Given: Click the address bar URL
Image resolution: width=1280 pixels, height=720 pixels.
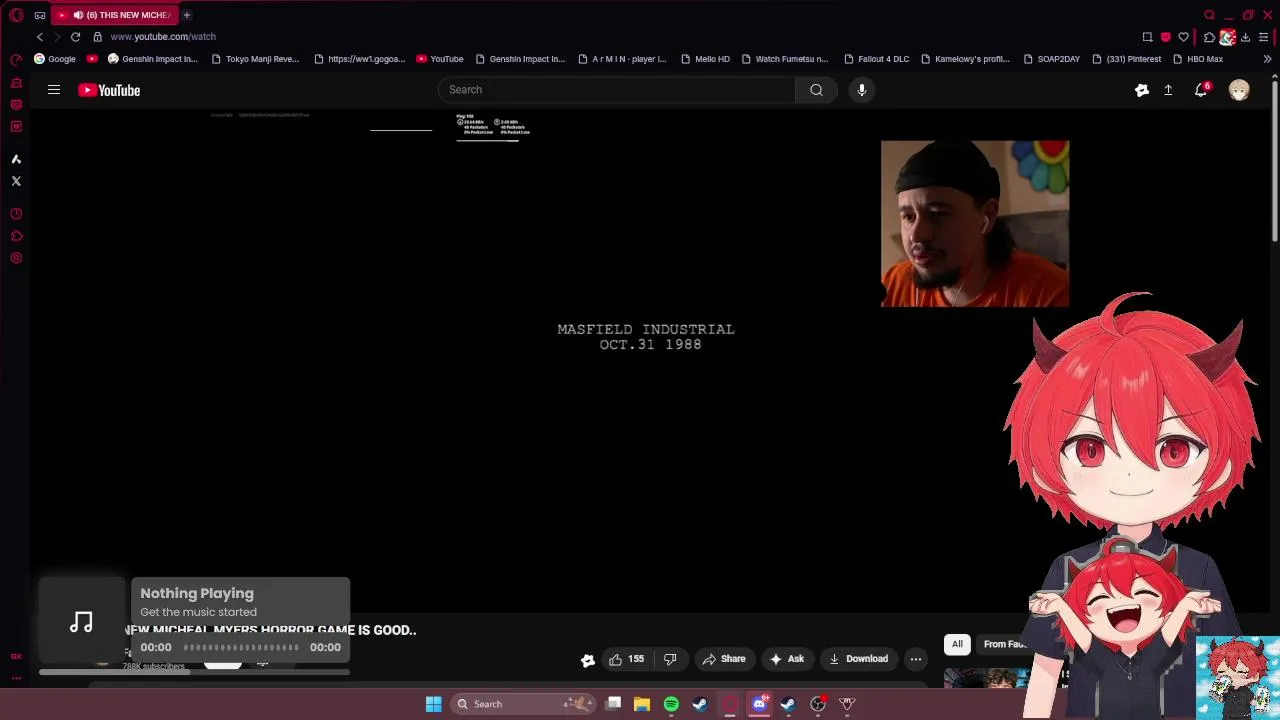Looking at the screenshot, I should (x=163, y=37).
